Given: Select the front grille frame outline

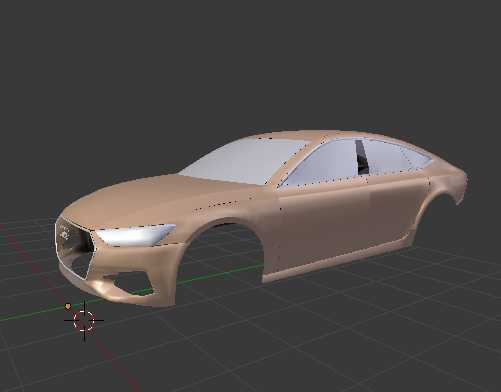Looking at the screenshot, I should tap(76, 247).
